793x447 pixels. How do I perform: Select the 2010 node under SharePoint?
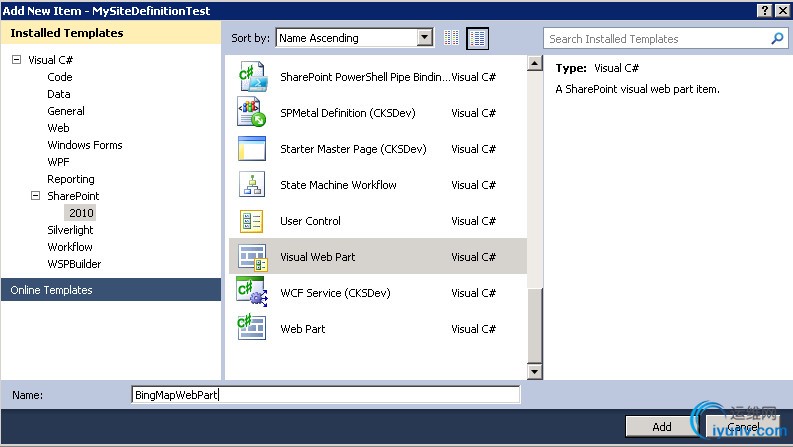[x=81, y=213]
